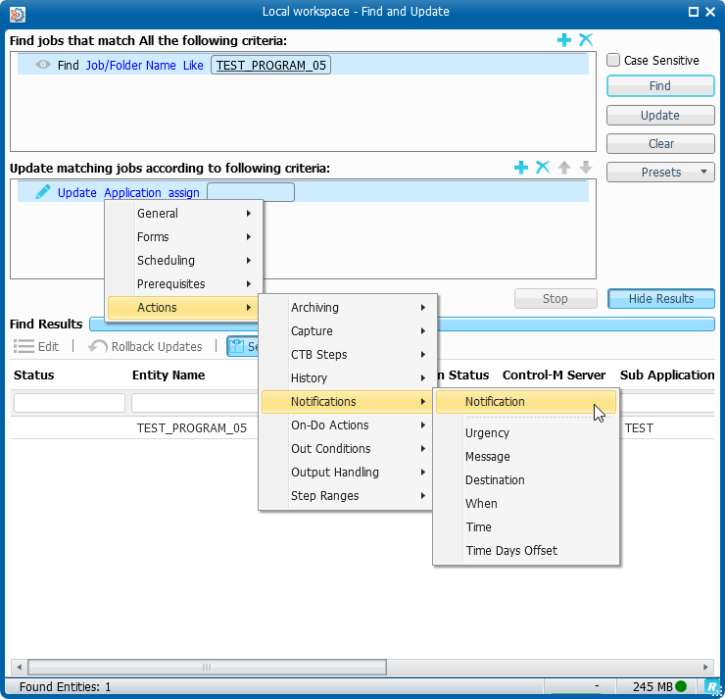Add an update criterion with plus icon
Viewport: 725px width, 699px height.
521,168
